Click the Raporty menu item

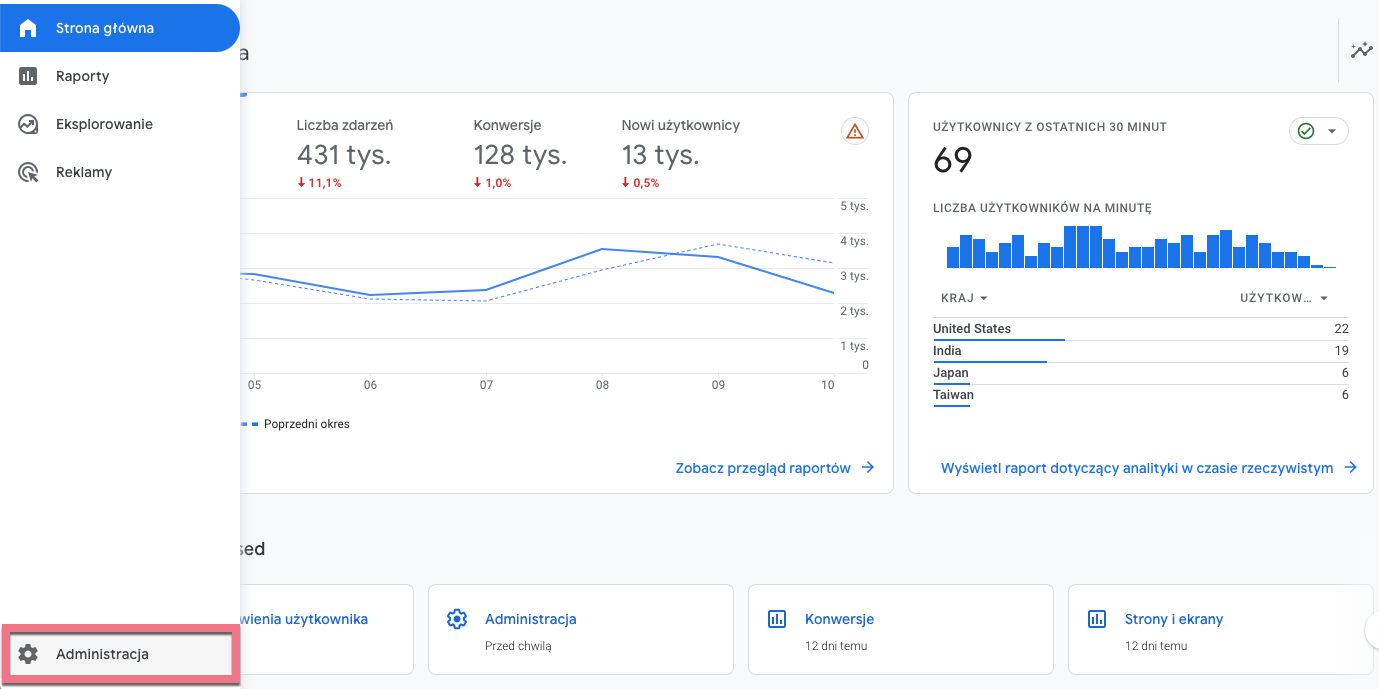pyautogui.click(x=82, y=76)
